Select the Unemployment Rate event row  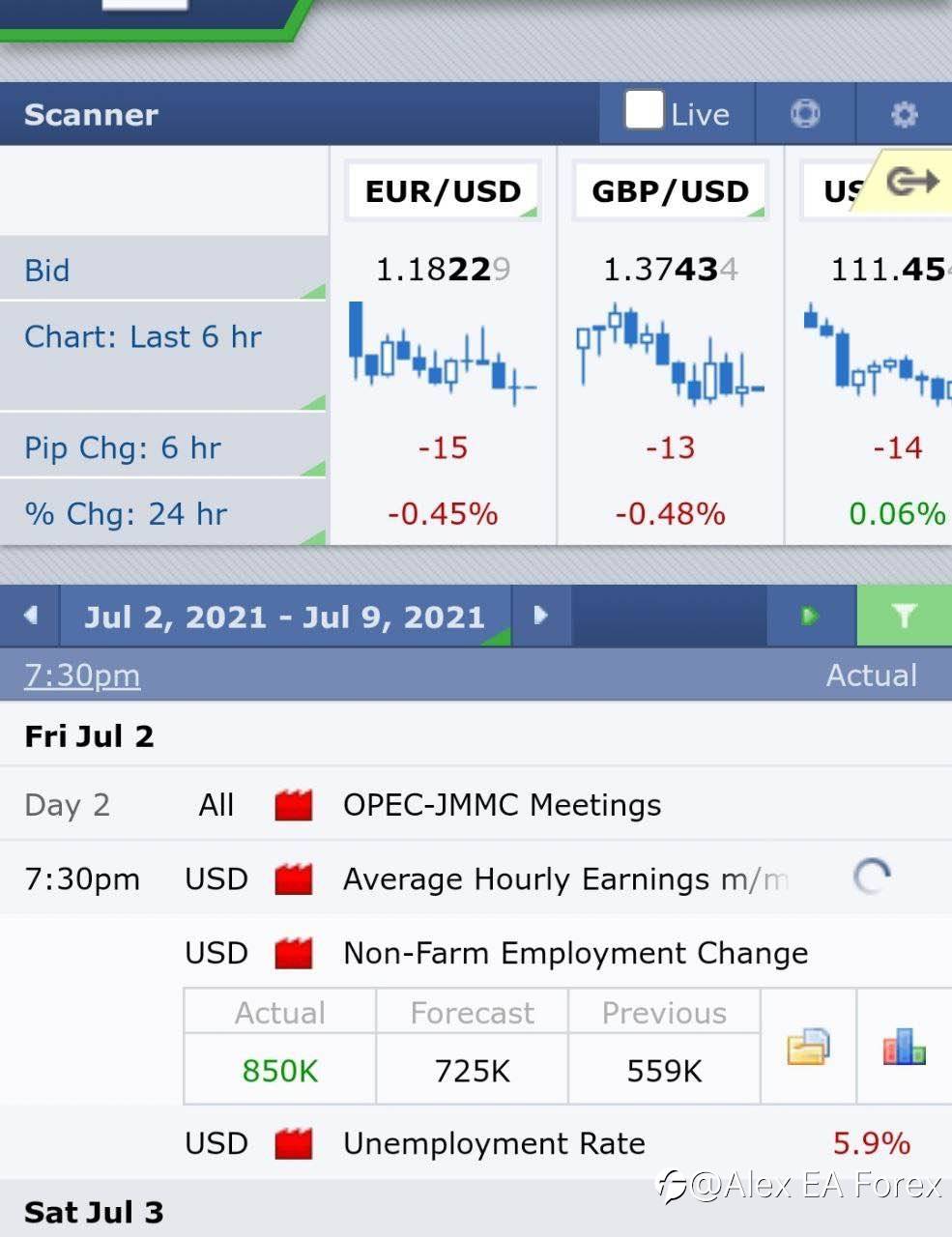pyautogui.click(x=494, y=1144)
